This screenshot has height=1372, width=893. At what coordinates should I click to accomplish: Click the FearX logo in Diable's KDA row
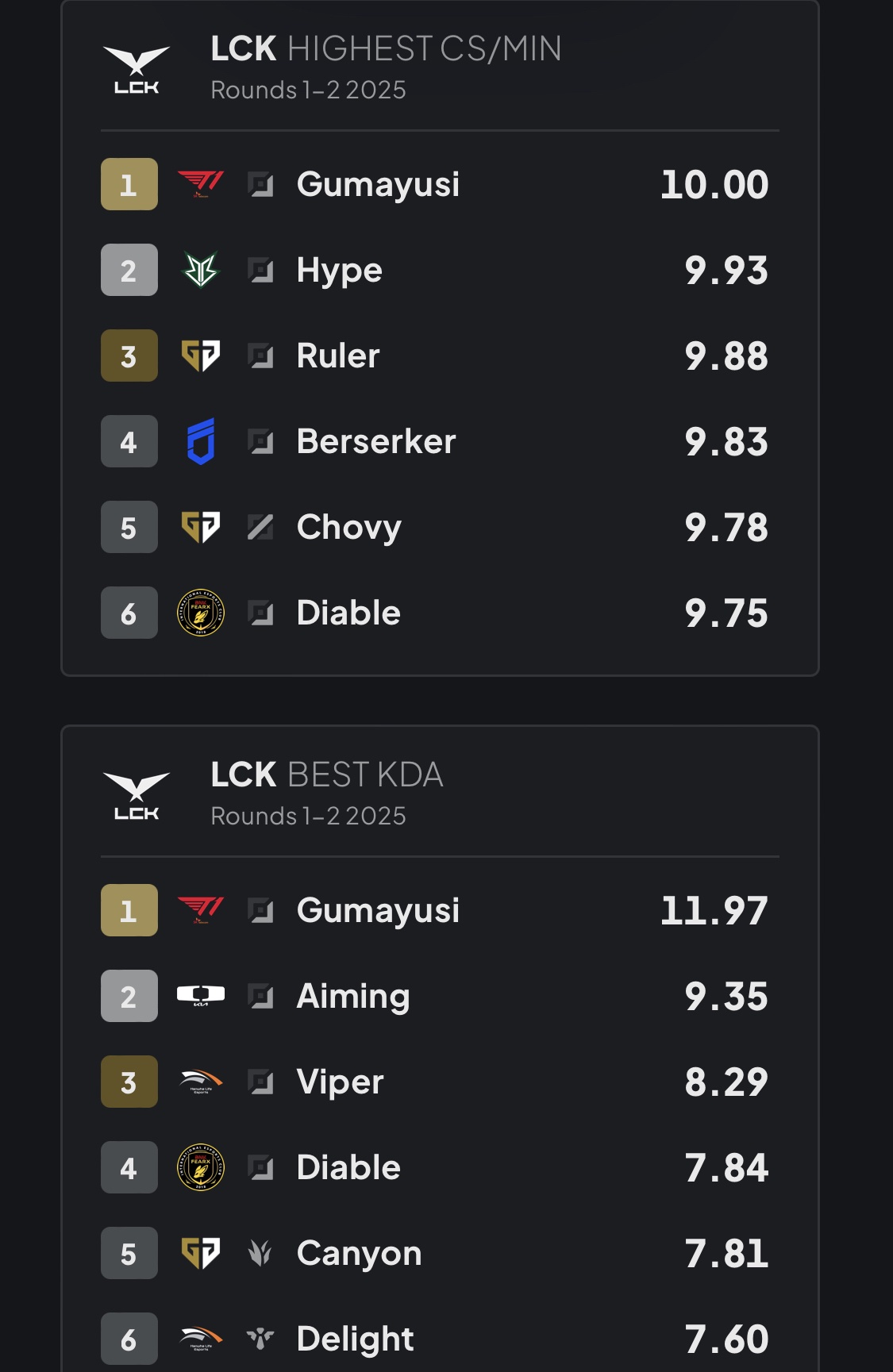click(x=201, y=1167)
